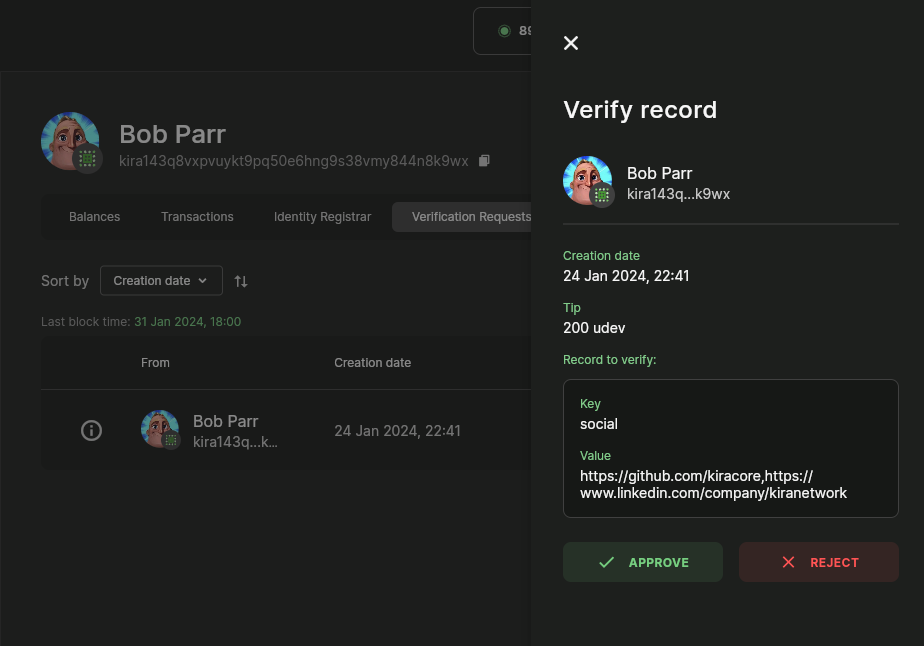Close the Verify record panel
This screenshot has height=646, width=924.
[571, 43]
